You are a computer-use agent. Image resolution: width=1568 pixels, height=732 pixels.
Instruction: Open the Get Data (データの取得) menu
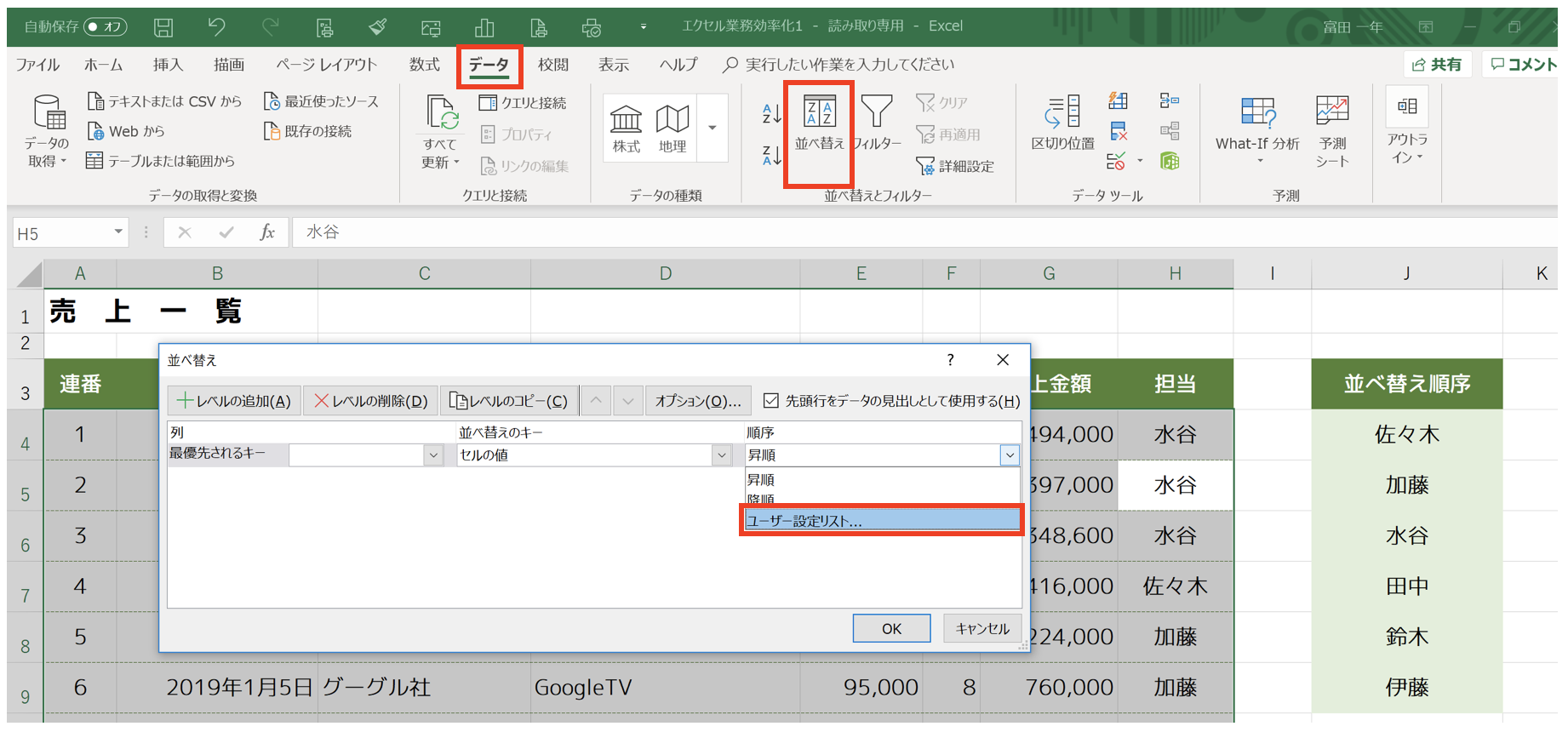coord(47,130)
